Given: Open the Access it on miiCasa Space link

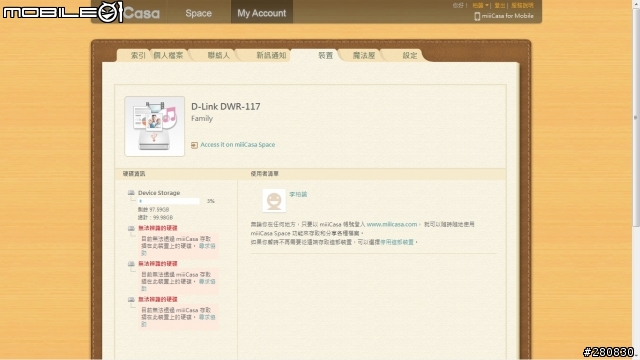Looking at the screenshot, I should tap(238, 144).
